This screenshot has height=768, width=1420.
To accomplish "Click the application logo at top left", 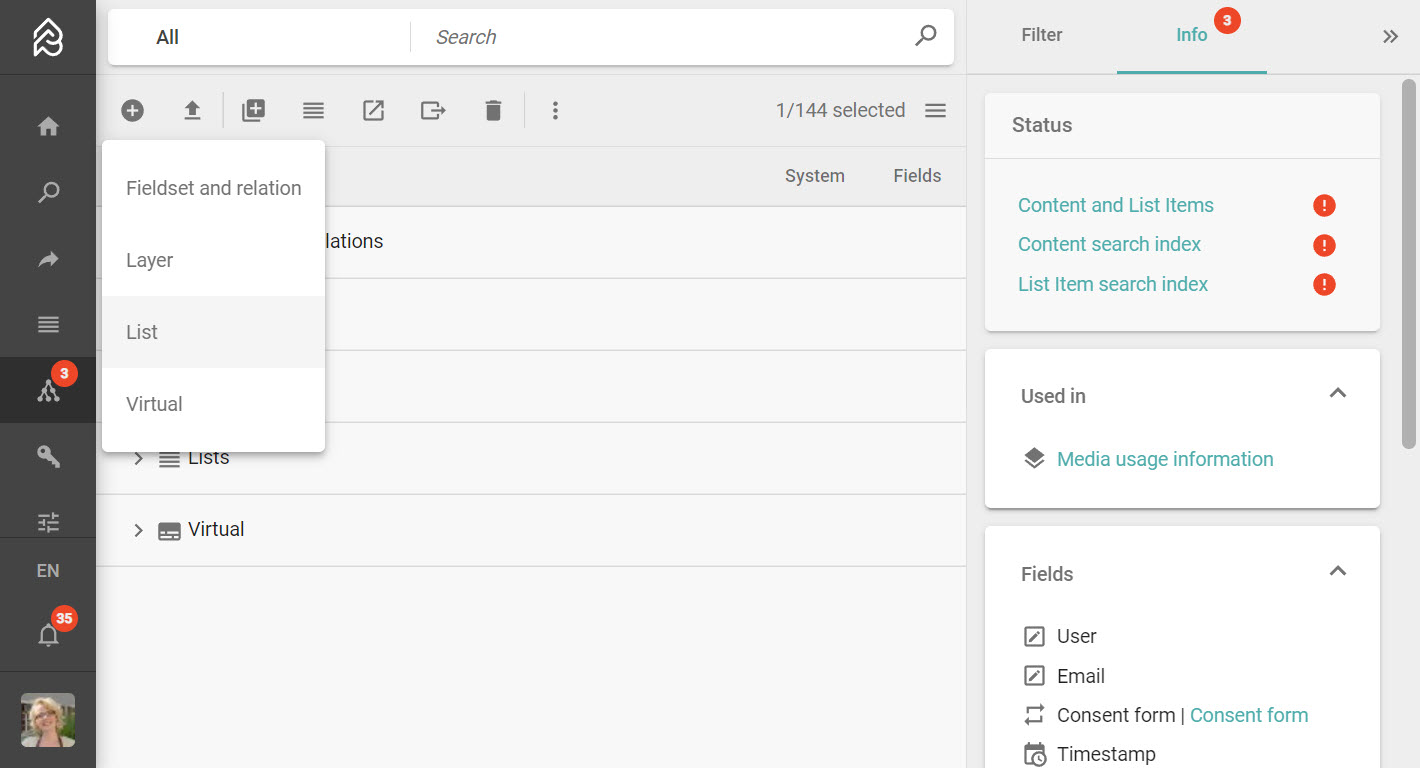I will click(48, 37).
